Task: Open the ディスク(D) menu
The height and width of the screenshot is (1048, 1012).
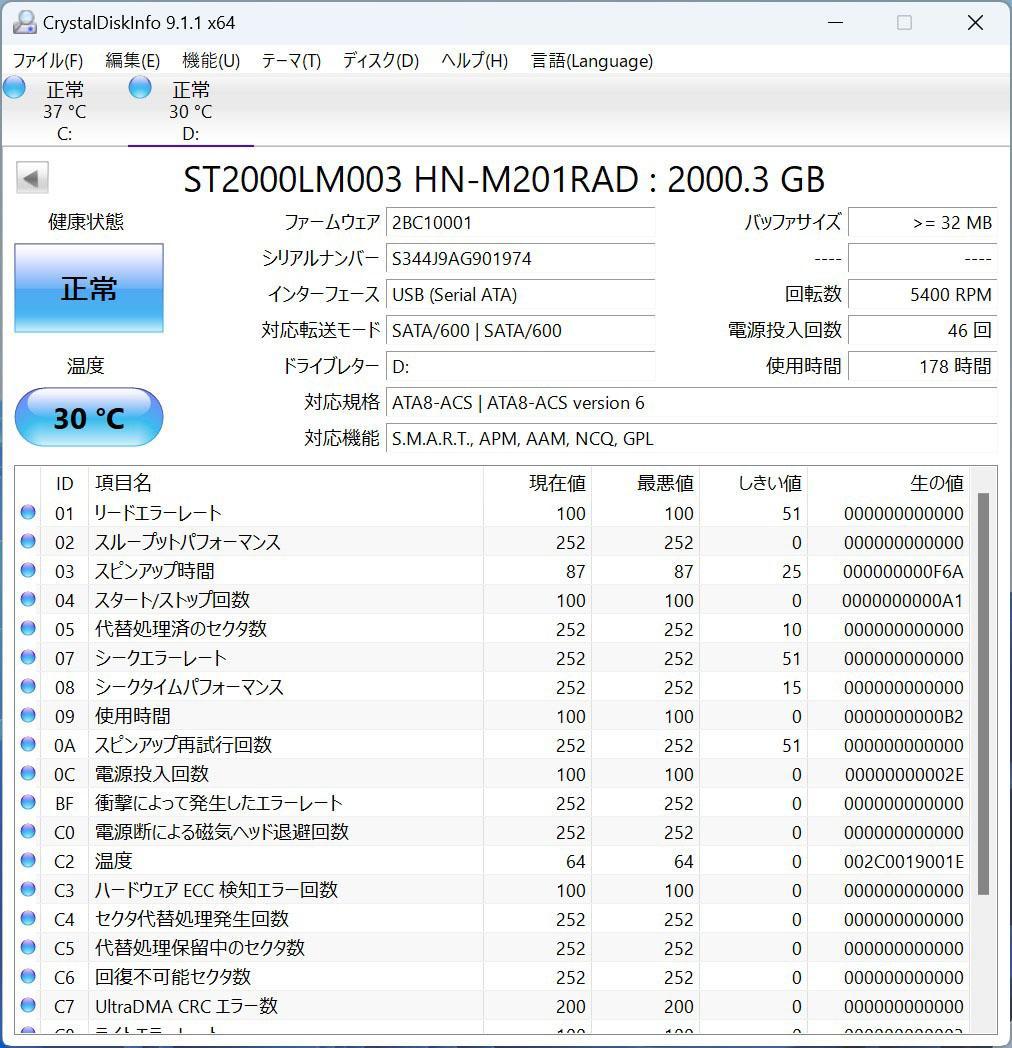Action: click(381, 61)
